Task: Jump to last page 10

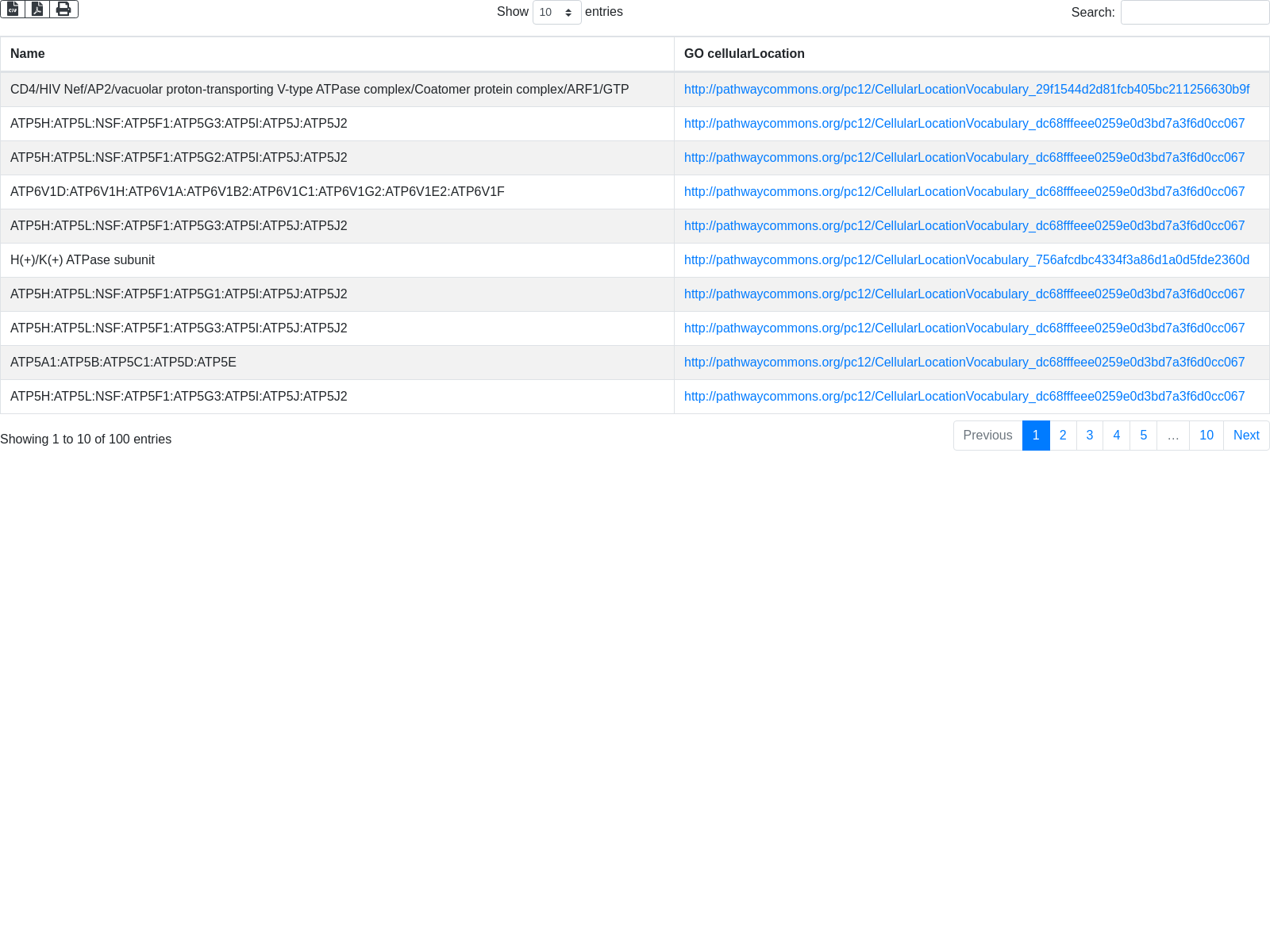Action: [1206, 436]
